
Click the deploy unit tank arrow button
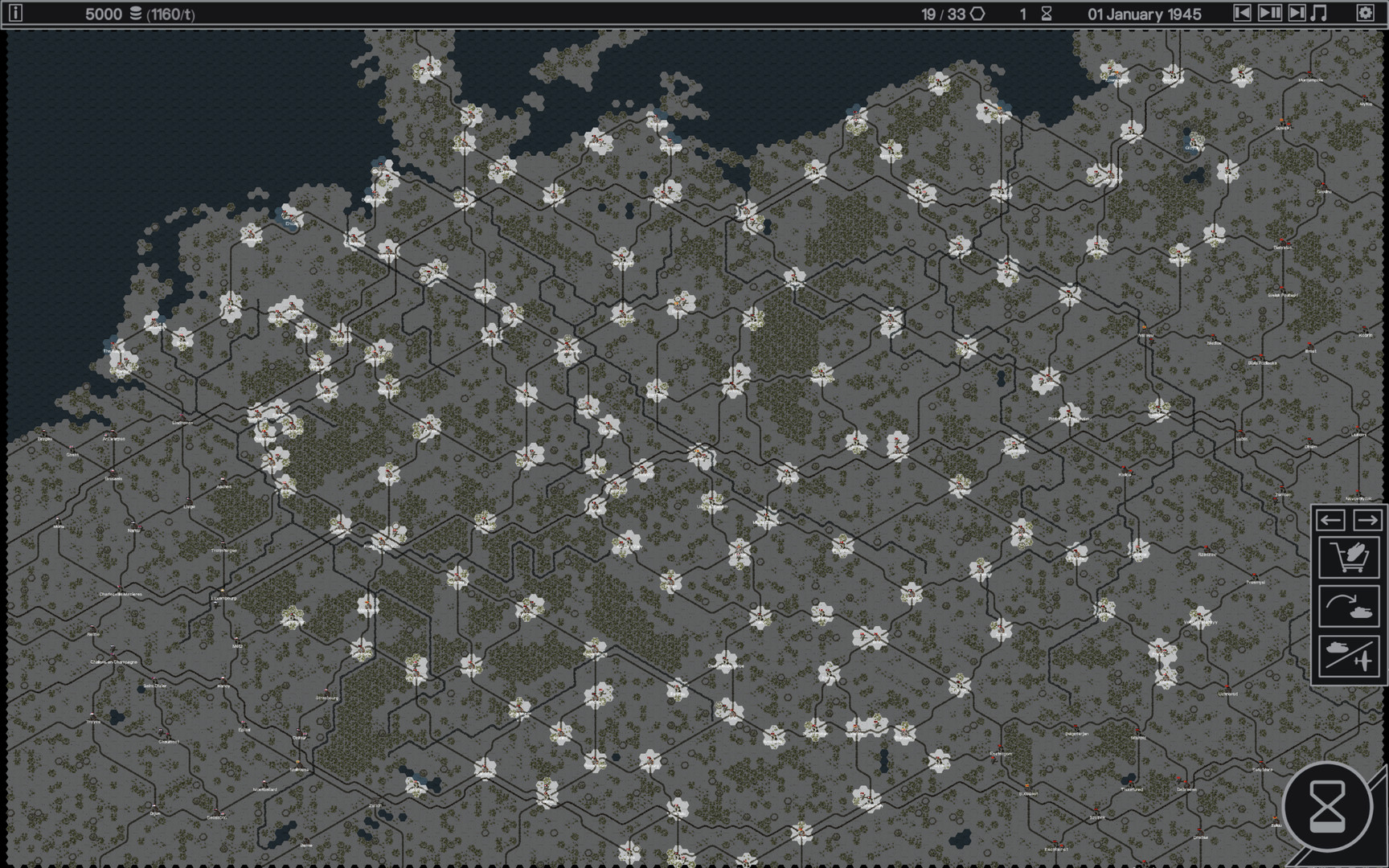(x=1349, y=606)
